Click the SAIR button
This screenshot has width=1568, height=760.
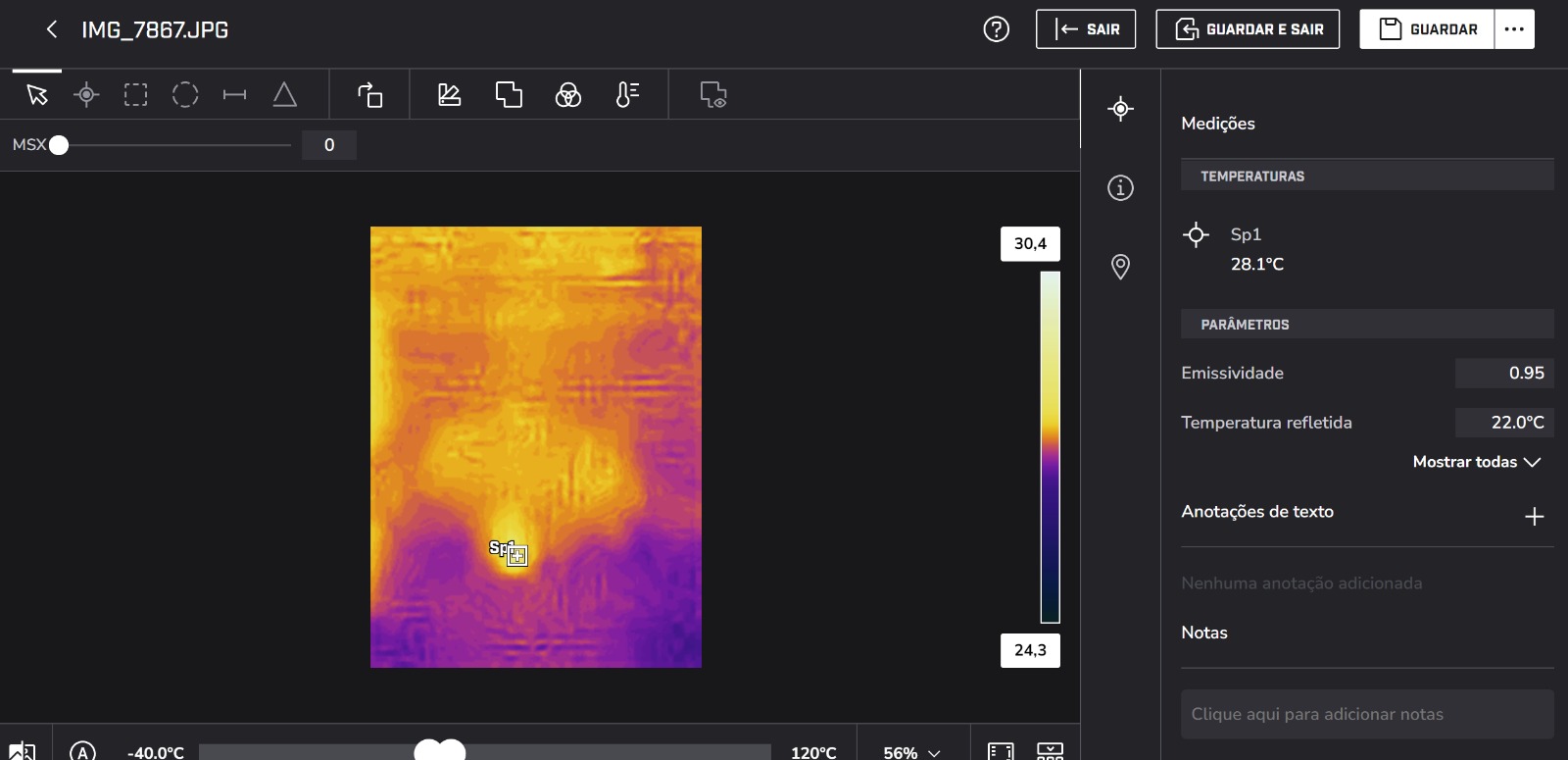tap(1086, 29)
